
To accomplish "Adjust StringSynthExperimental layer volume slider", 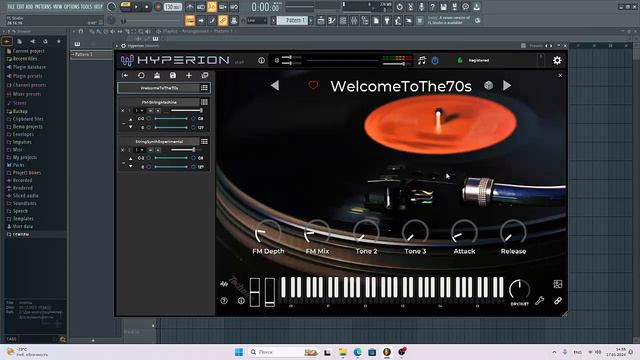I will [x=186, y=150].
